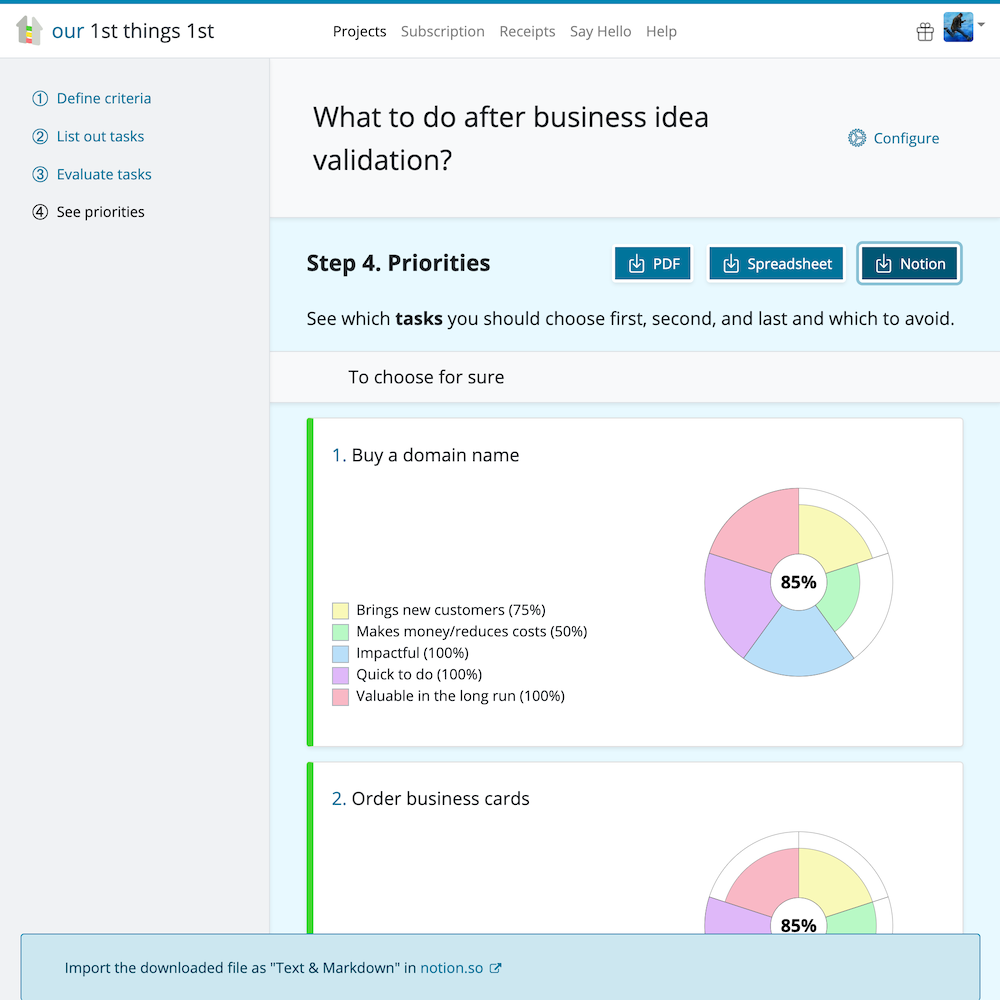Click the "Quick to do (100%)" legend label

pyautogui.click(x=419, y=675)
